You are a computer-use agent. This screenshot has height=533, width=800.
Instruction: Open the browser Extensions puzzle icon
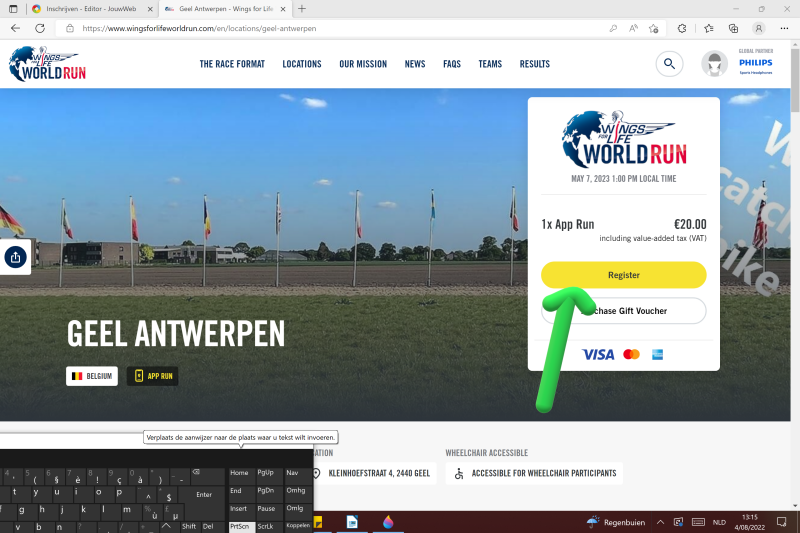pyautogui.click(x=682, y=29)
